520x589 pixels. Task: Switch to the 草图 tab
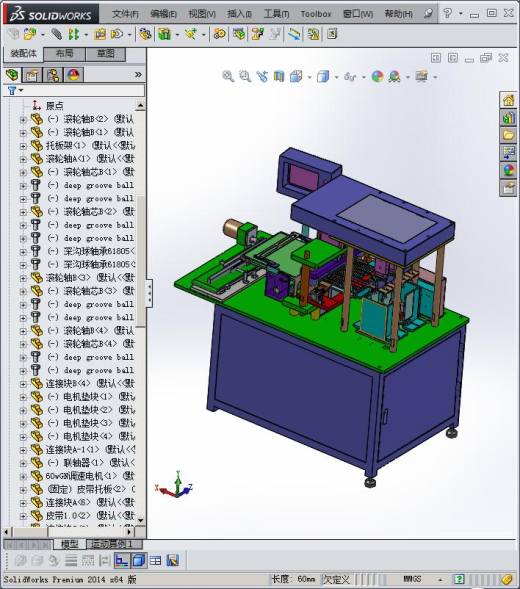(106, 54)
